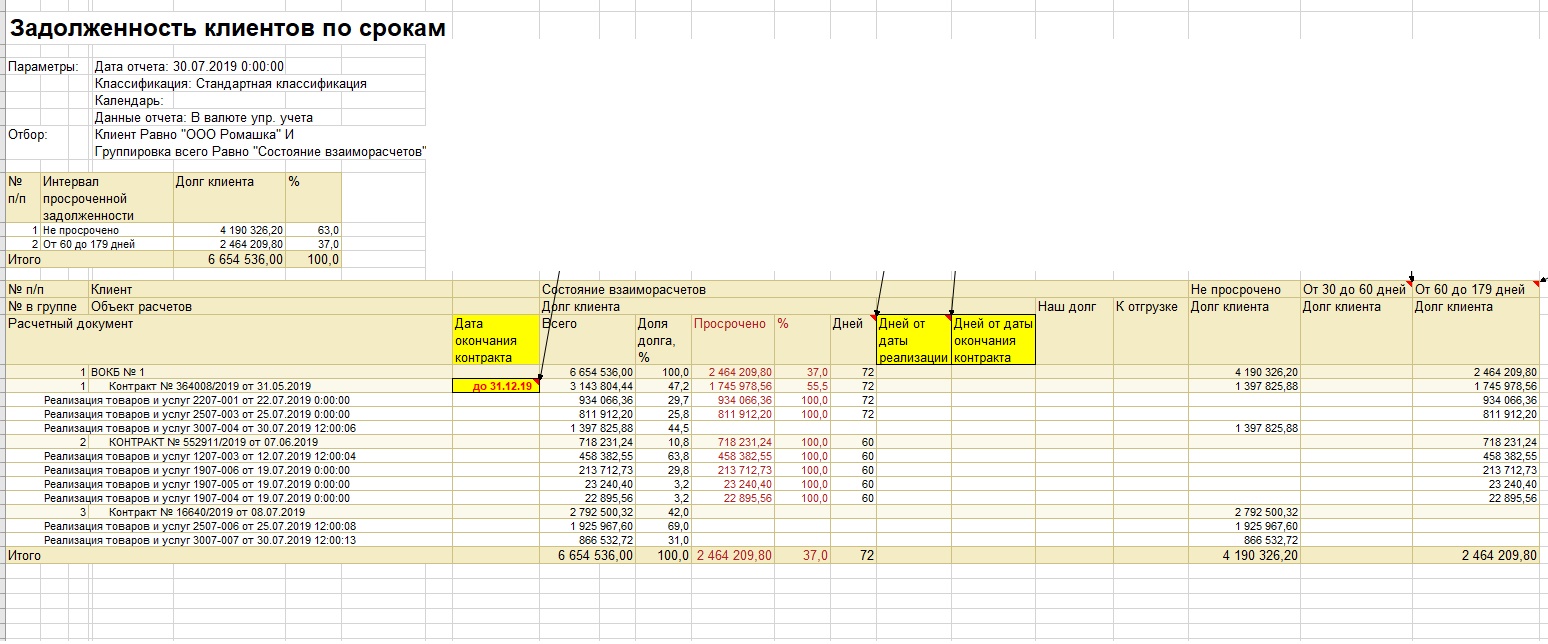
Task: Click document "Реализация товаров и услуг 2207-001"
Action: [197, 400]
